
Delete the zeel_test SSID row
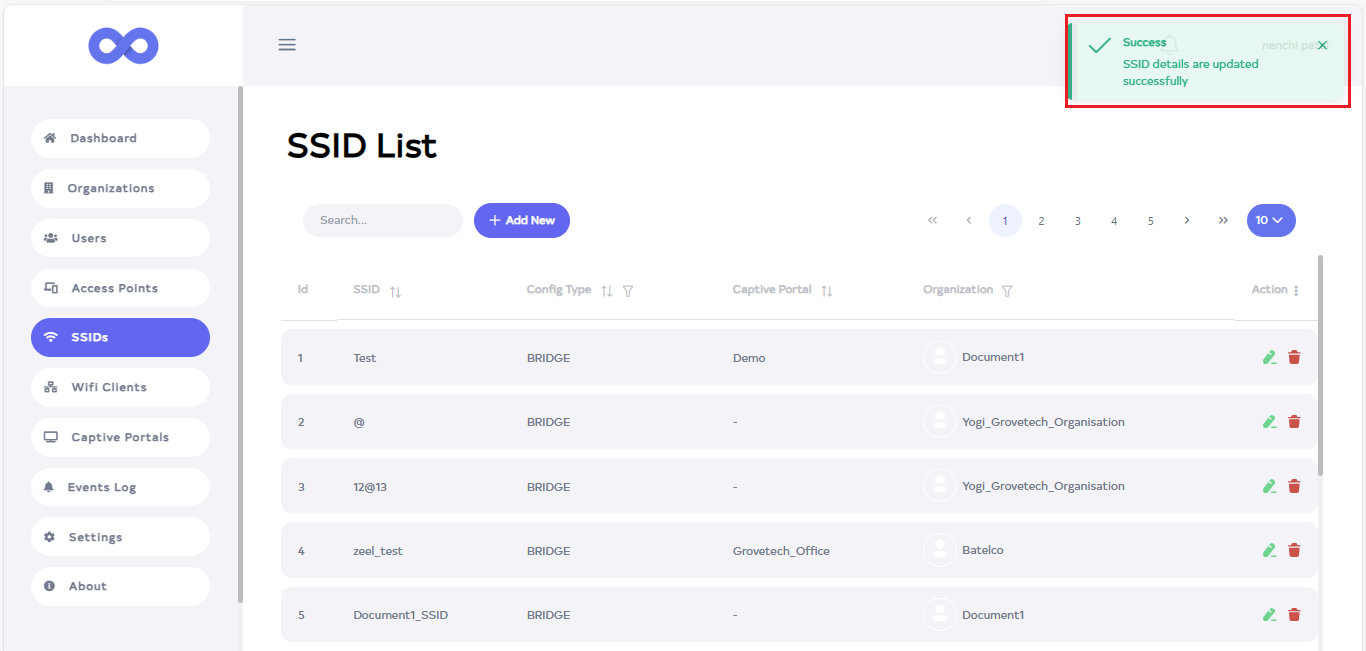pos(1294,550)
